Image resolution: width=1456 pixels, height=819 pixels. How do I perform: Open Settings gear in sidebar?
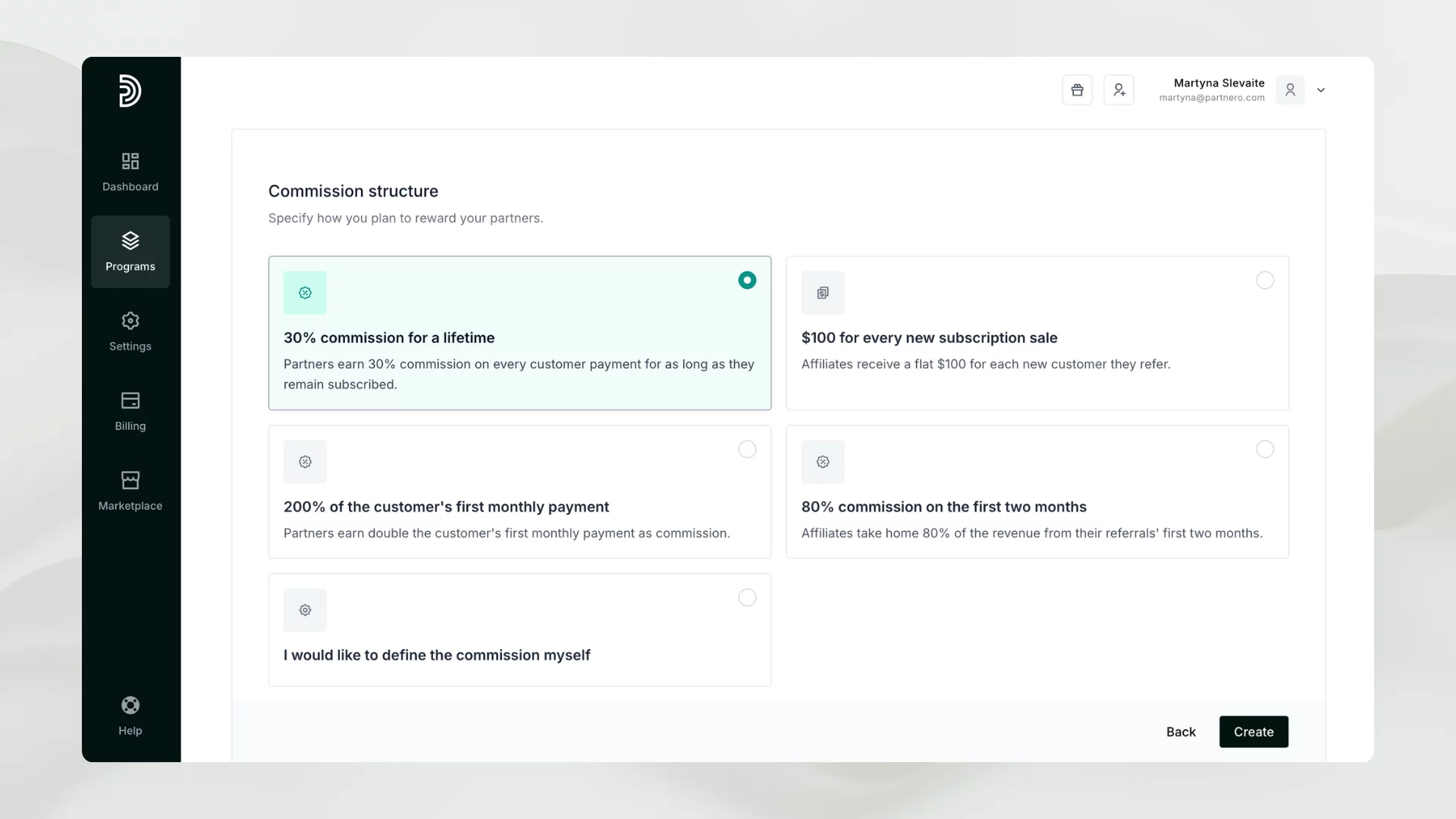130,321
